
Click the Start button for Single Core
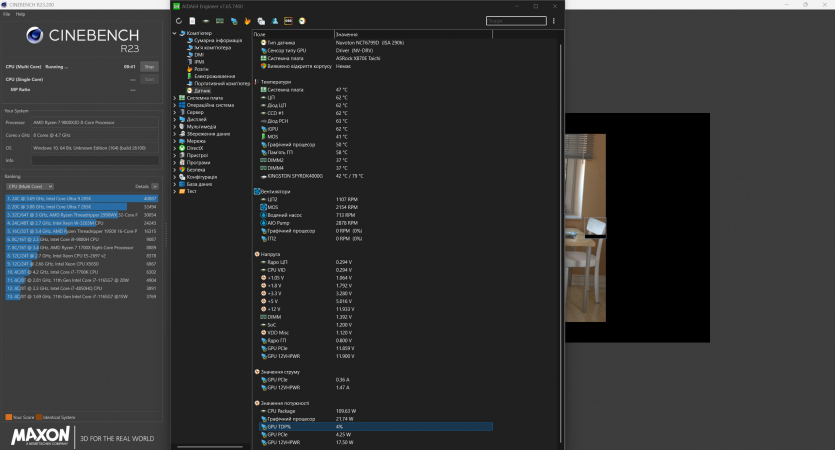[x=149, y=79]
